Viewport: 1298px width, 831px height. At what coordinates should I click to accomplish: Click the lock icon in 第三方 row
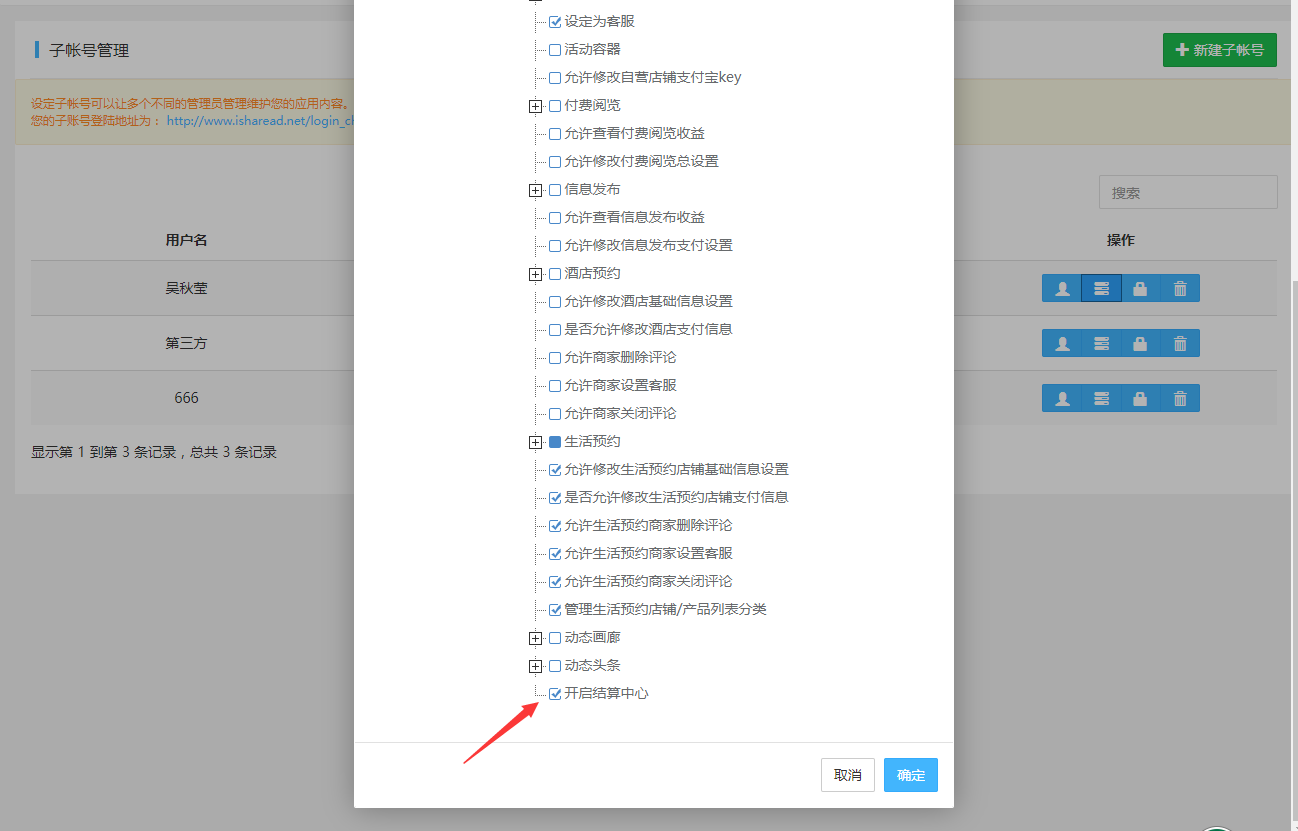(x=1140, y=343)
